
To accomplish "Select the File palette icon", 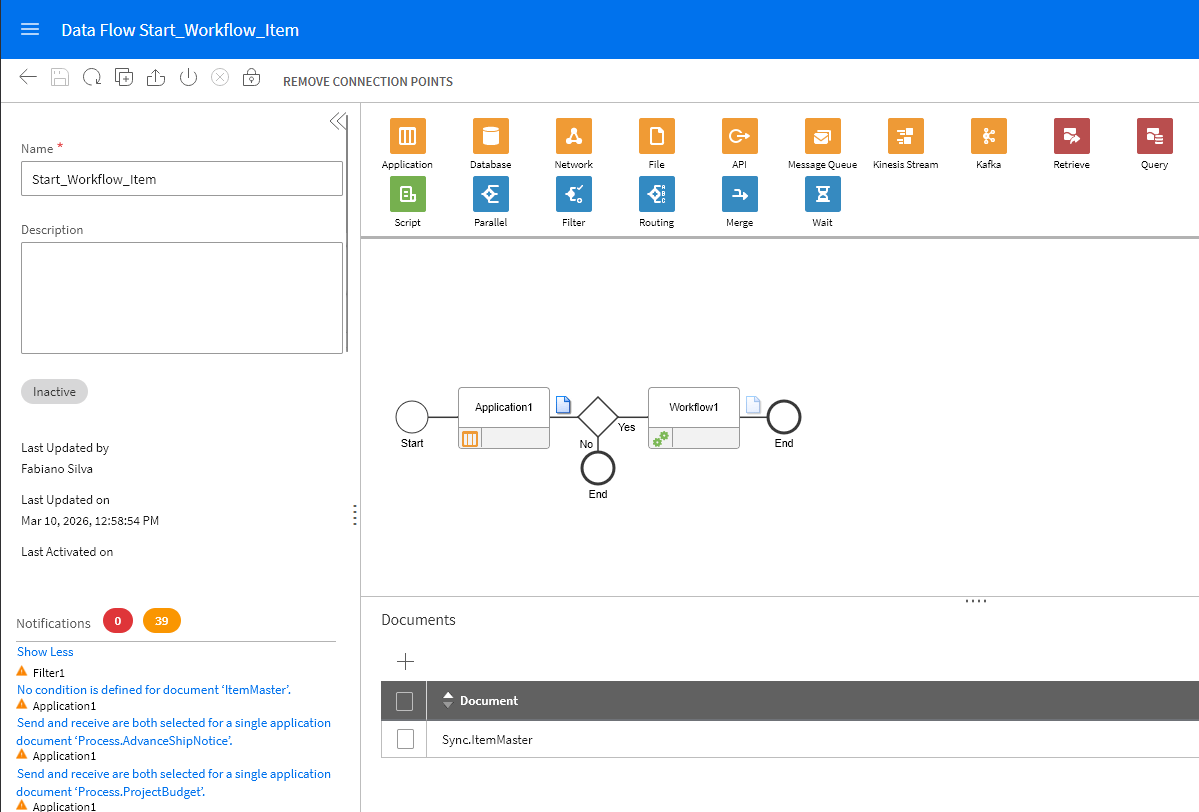I will click(657, 136).
